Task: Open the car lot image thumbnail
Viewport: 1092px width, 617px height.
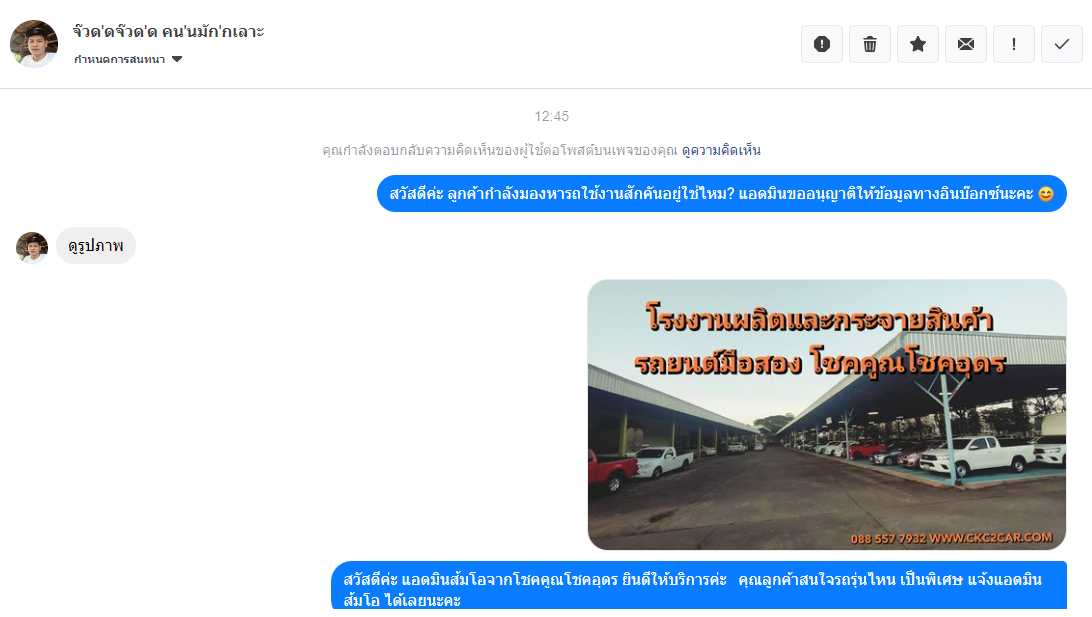Action: coord(827,414)
